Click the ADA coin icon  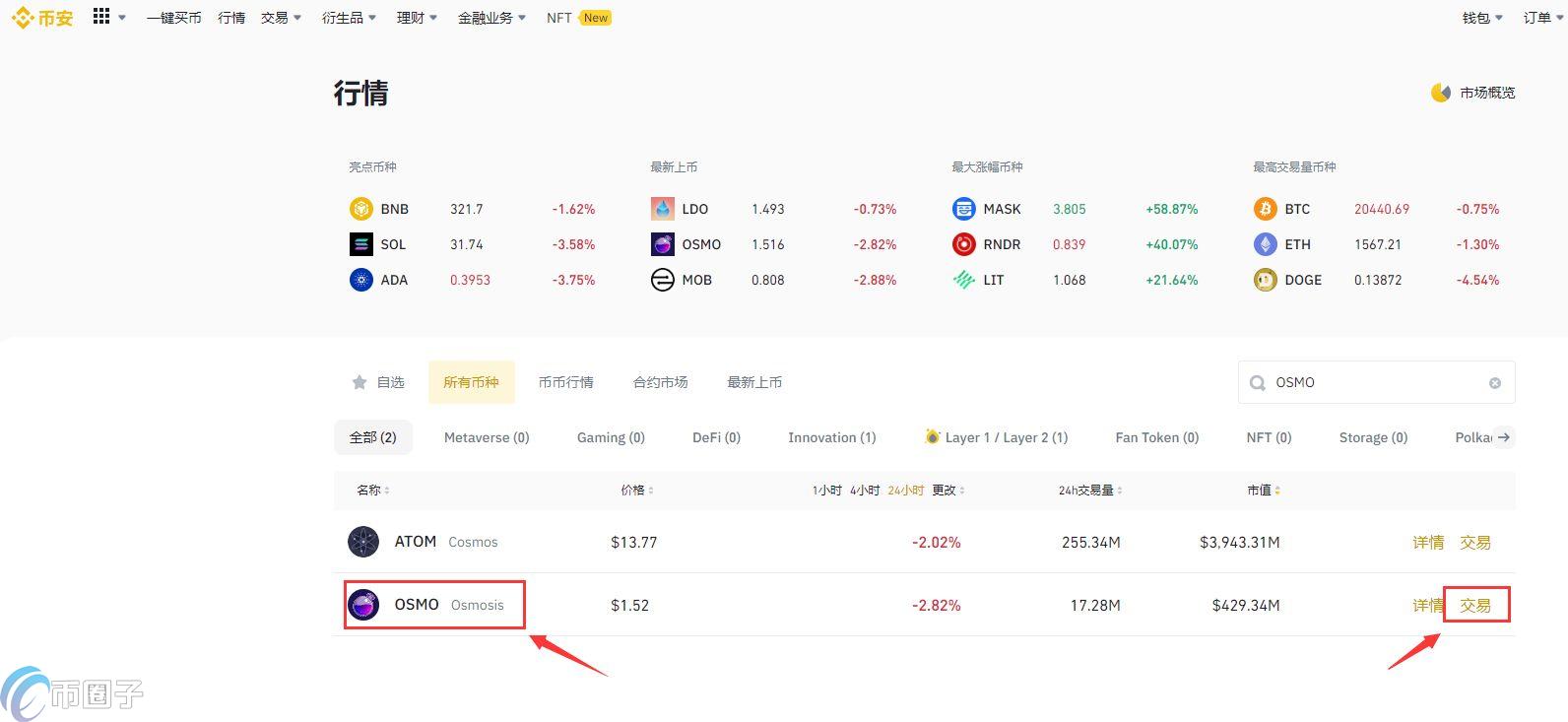tap(361, 280)
